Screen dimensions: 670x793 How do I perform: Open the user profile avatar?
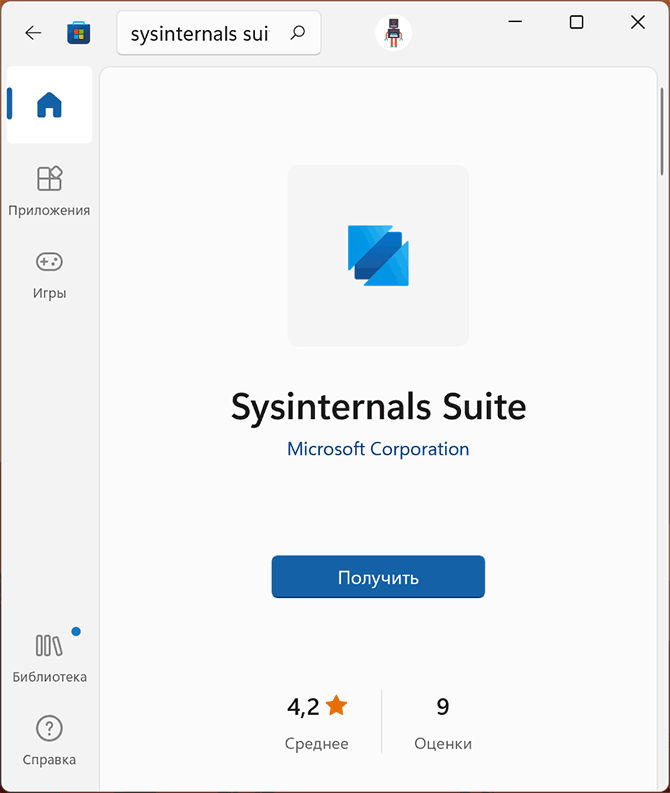click(393, 33)
